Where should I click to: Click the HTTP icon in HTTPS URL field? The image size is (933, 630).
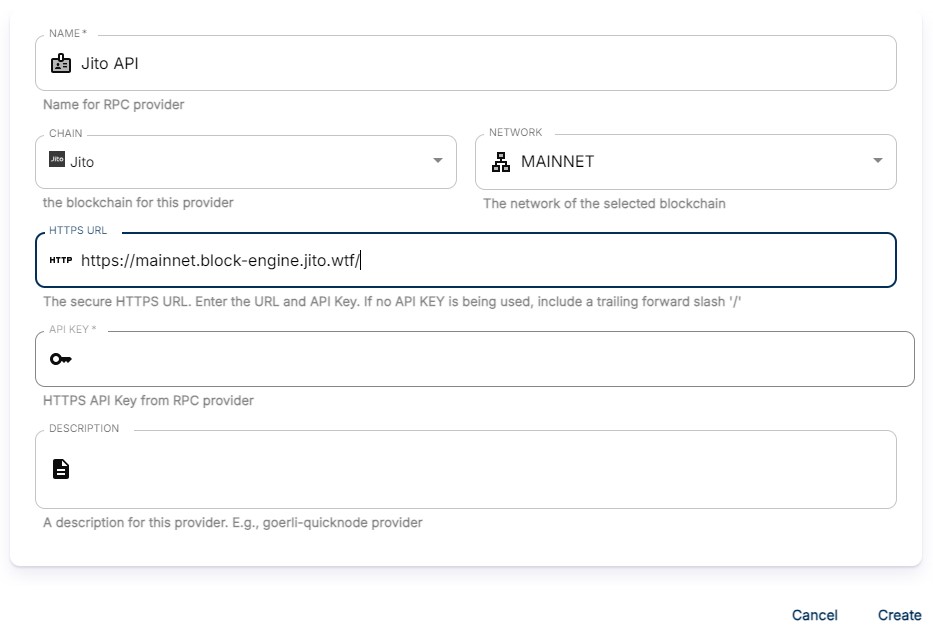(x=61, y=260)
